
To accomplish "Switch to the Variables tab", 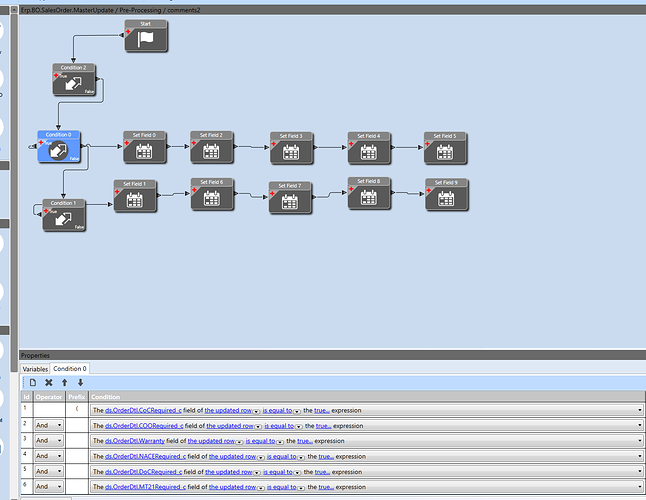I will (x=35, y=369).
